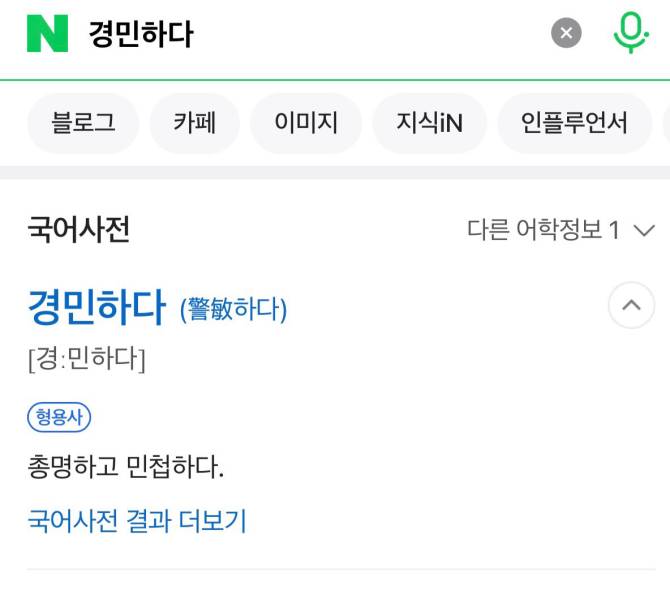Viewport: 670px width, 590px height.
Task: Open 국어사전 결과 더보기 link
Action: [137, 520]
